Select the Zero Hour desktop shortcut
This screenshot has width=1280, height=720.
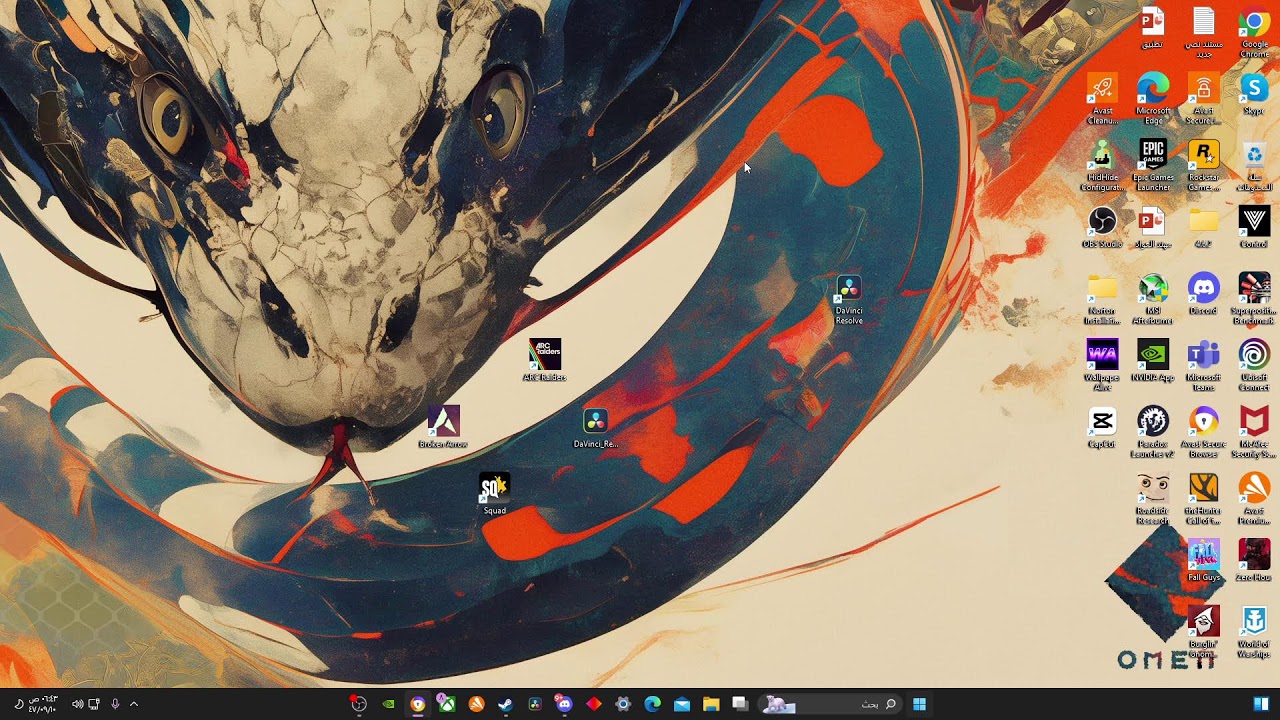point(1254,561)
